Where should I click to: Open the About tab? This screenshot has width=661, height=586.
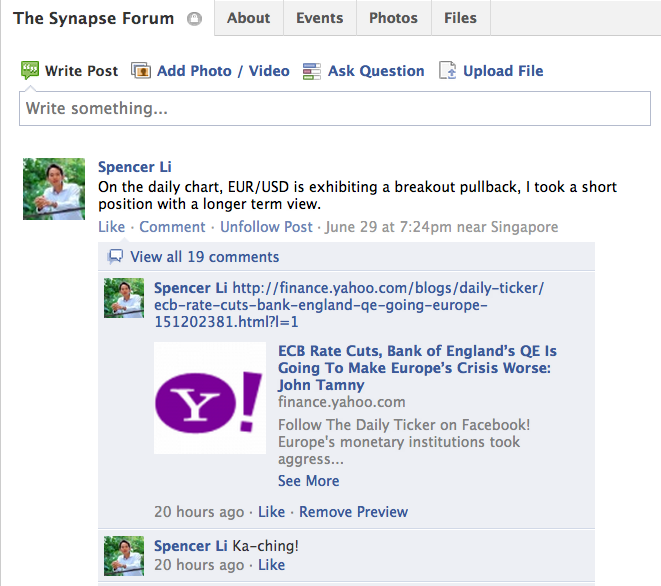point(248,18)
